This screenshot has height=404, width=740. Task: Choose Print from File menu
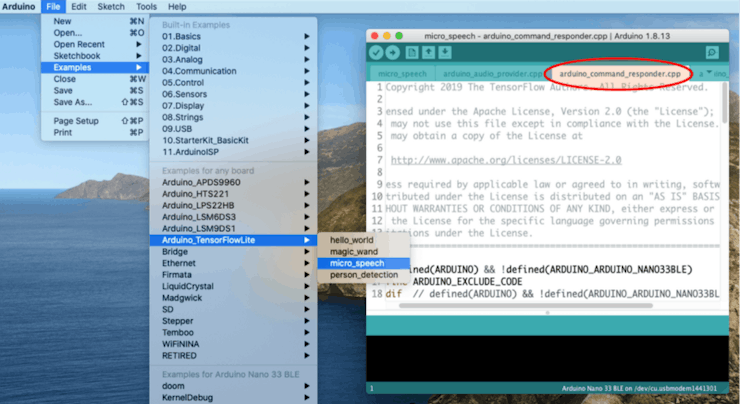click(x=95, y=132)
